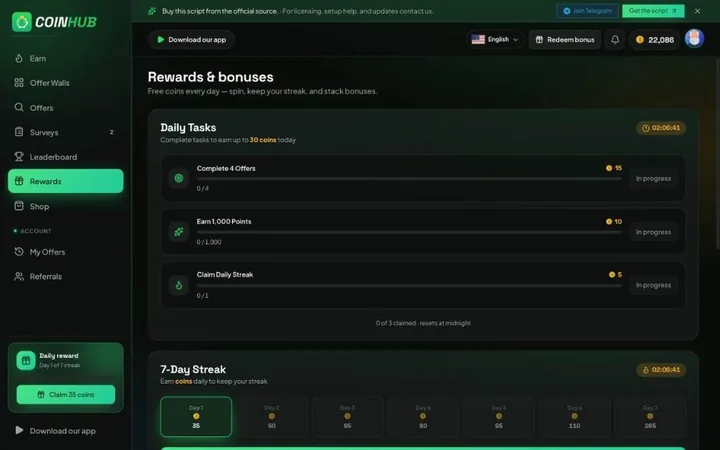Select the Day 5 streak card
The height and width of the screenshot is (450, 720).
pos(499,416)
